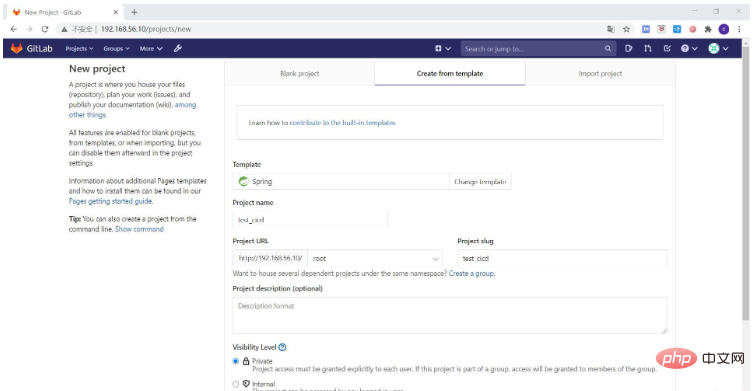The height and width of the screenshot is (391, 755).
Task: Click the Create a group link
Action: pos(471,274)
